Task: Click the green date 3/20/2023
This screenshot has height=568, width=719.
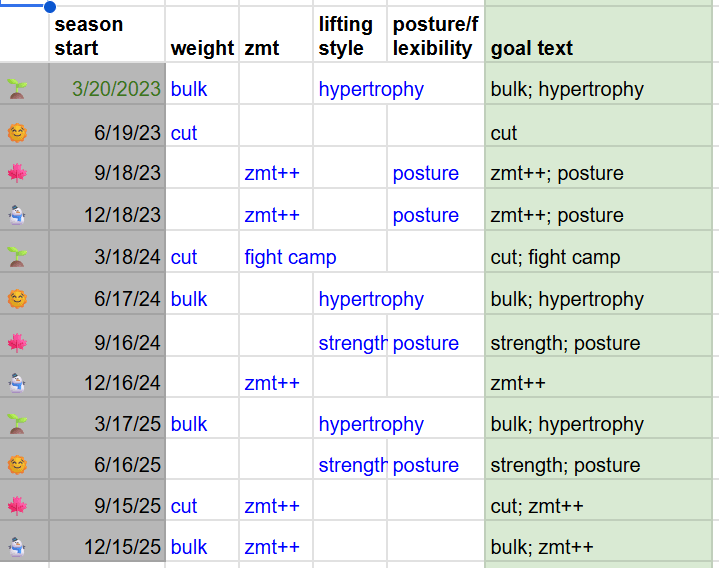Action: [x=116, y=89]
